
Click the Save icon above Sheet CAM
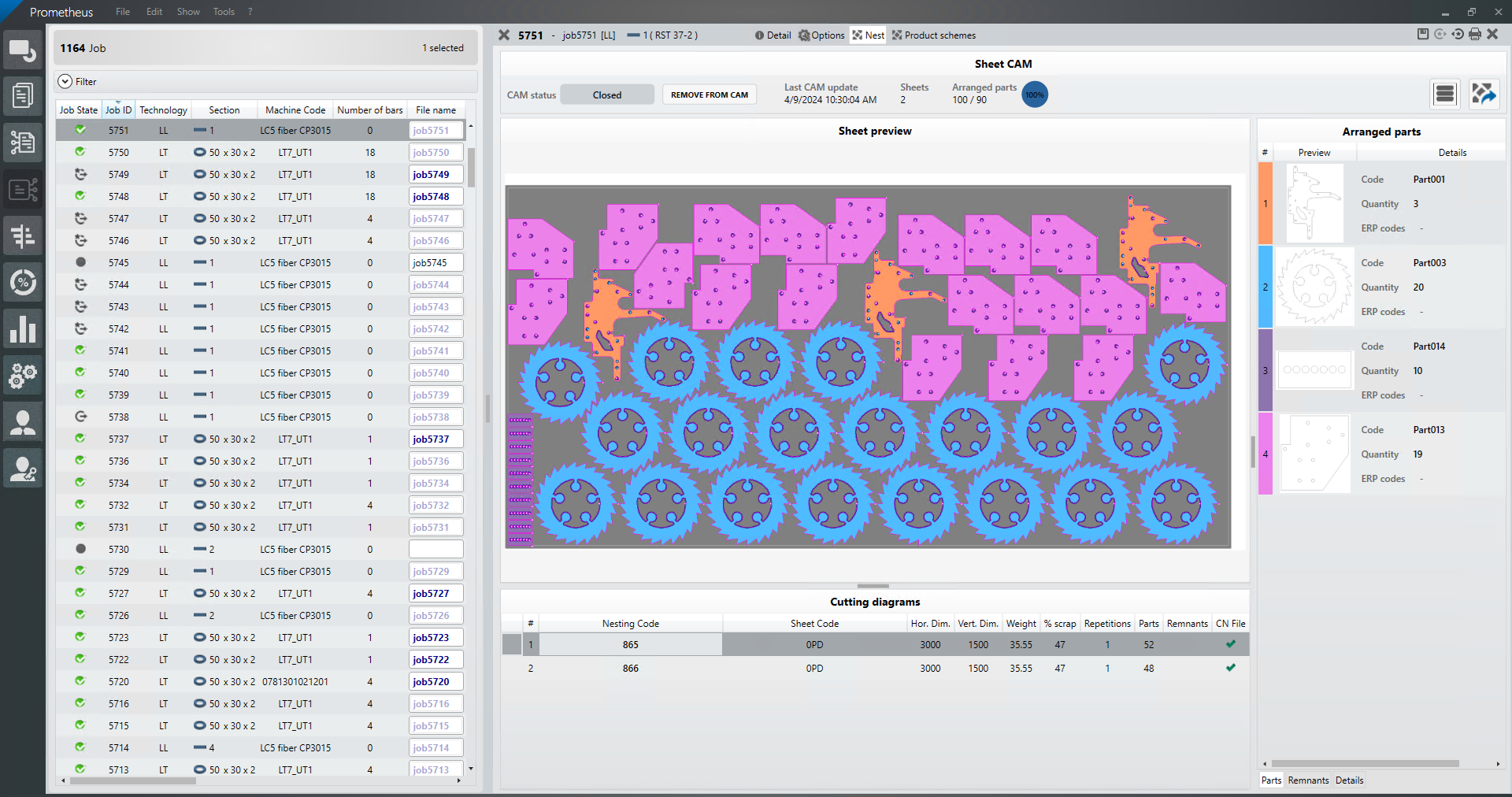pyautogui.click(x=1422, y=35)
